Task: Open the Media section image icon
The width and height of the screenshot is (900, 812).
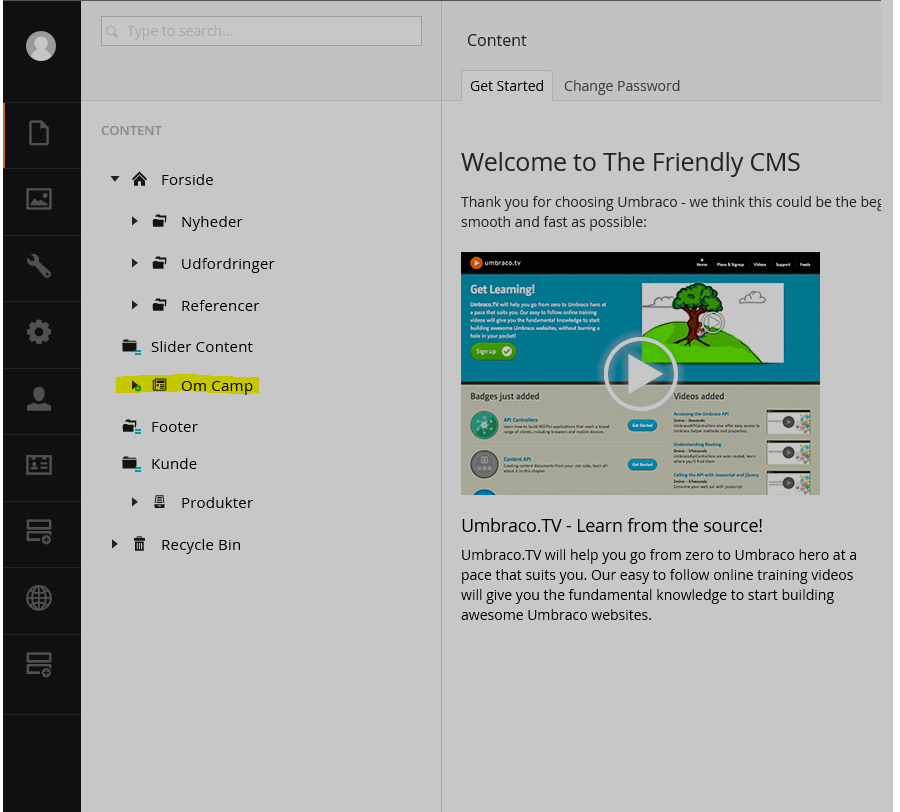Action: pos(39,199)
